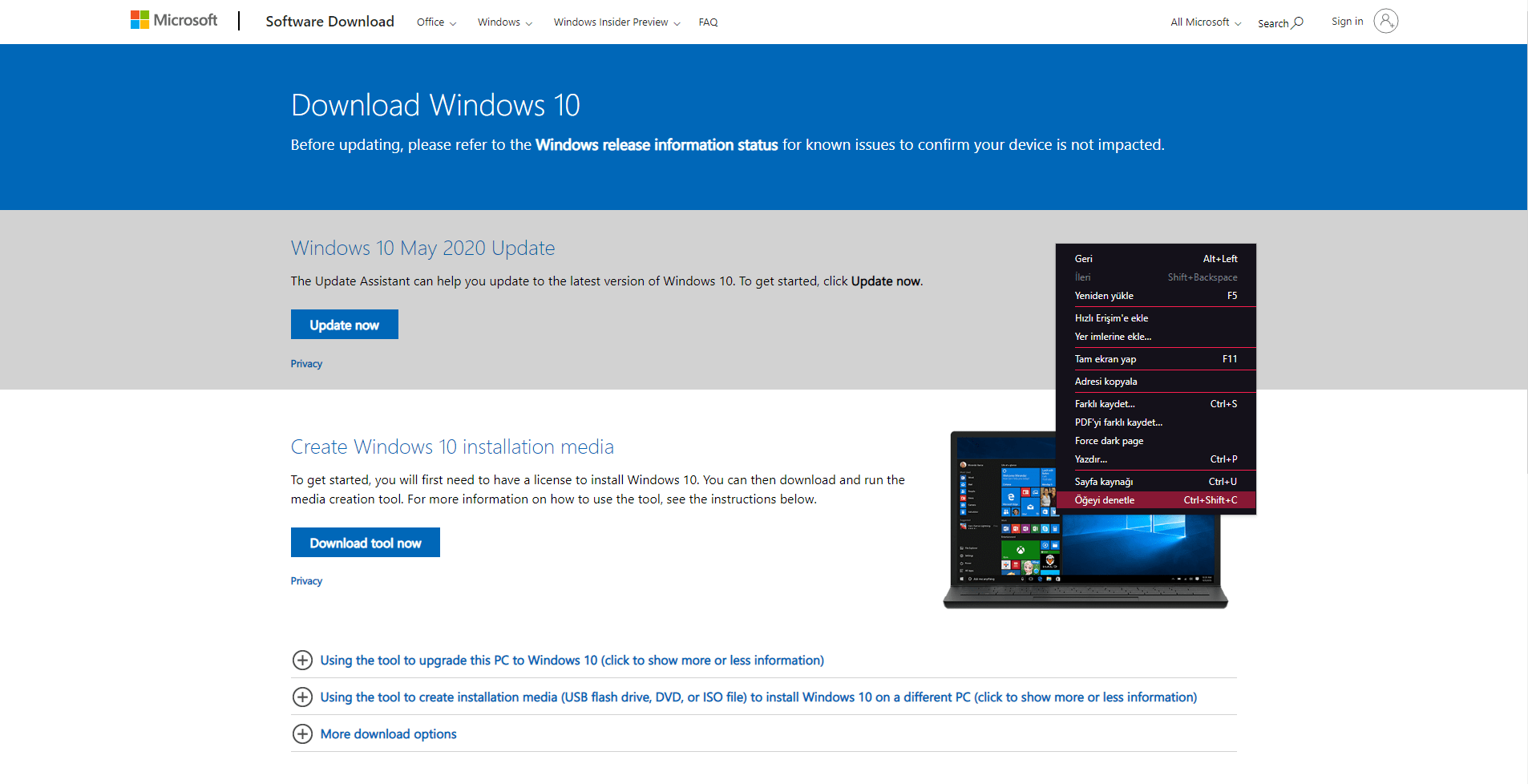
Task: Open Privacy link under Download tool now
Action: click(306, 581)
